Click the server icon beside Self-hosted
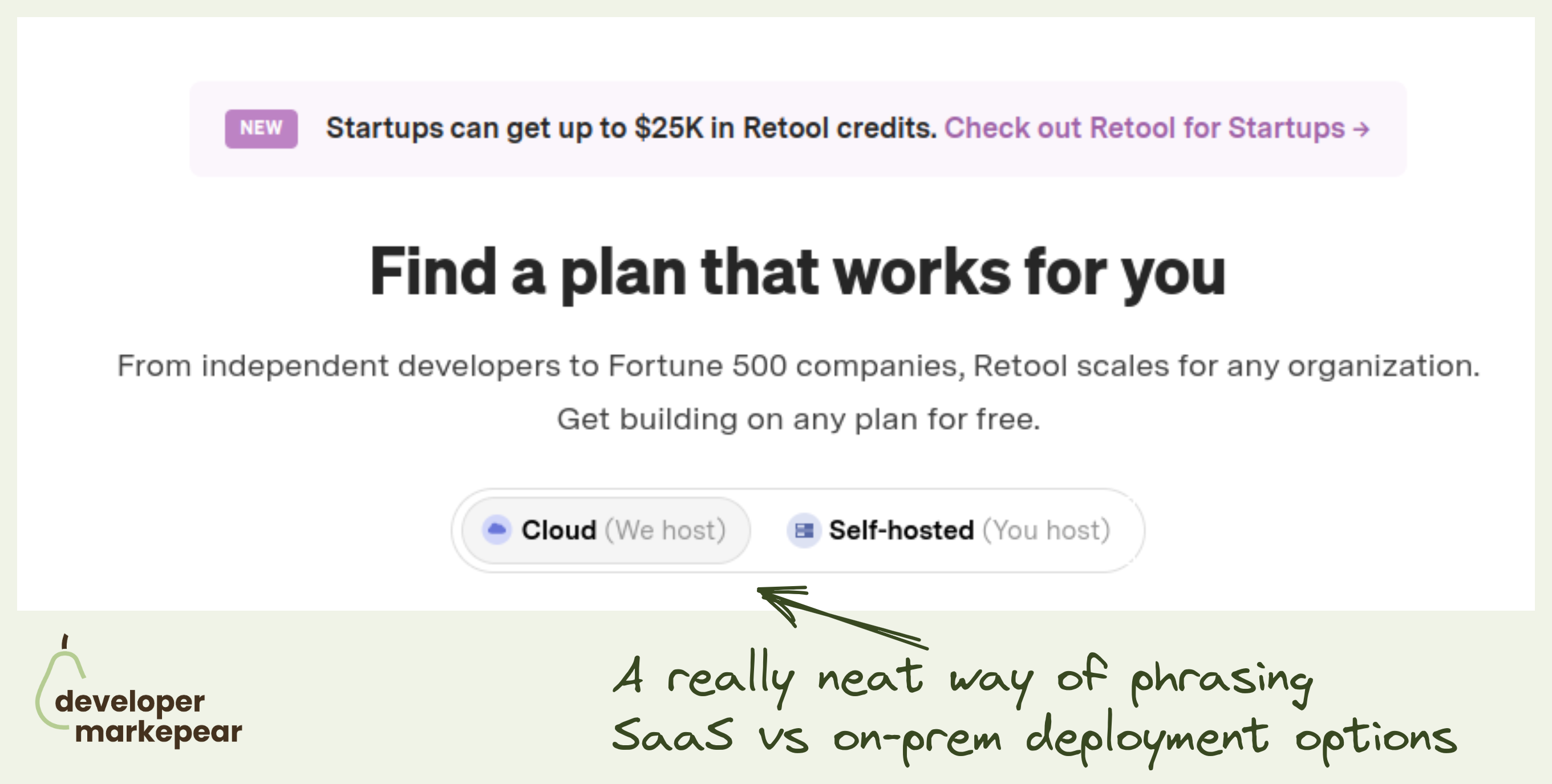The width and height of the screenshot is (1552, 784). click(x=804, y=530)
